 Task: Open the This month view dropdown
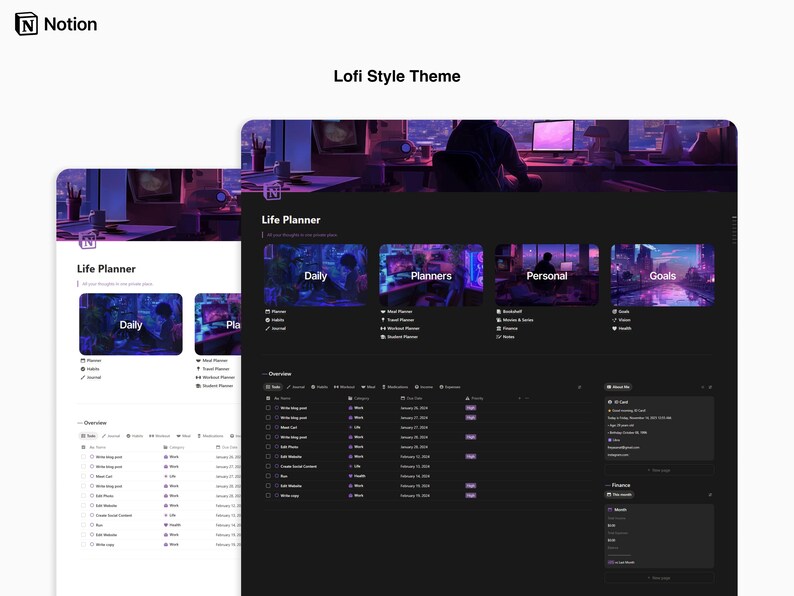[x=619, y=495]
